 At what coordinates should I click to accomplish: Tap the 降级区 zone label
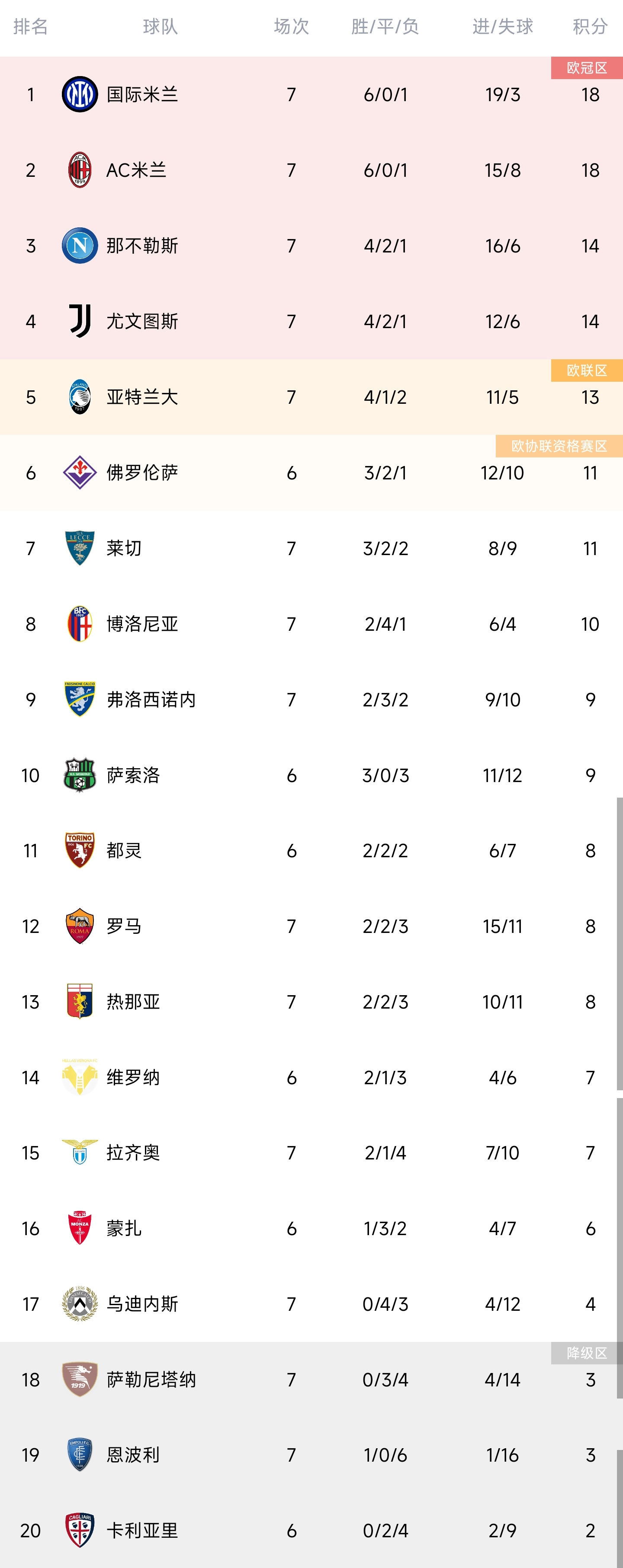tap(587, 1353)
